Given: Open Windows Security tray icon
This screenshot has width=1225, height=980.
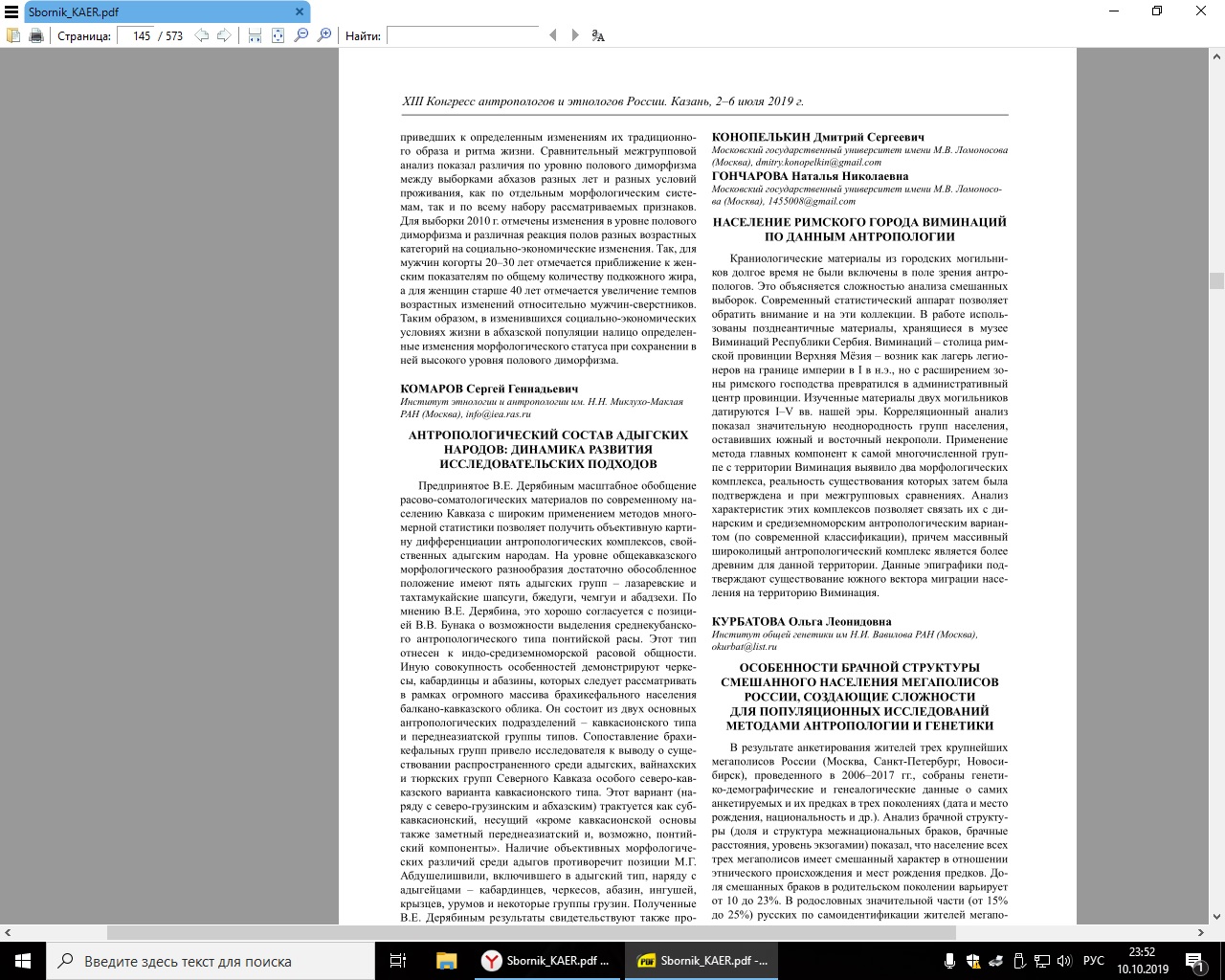Looking at the screenshot, I should (x=972, y=961).
